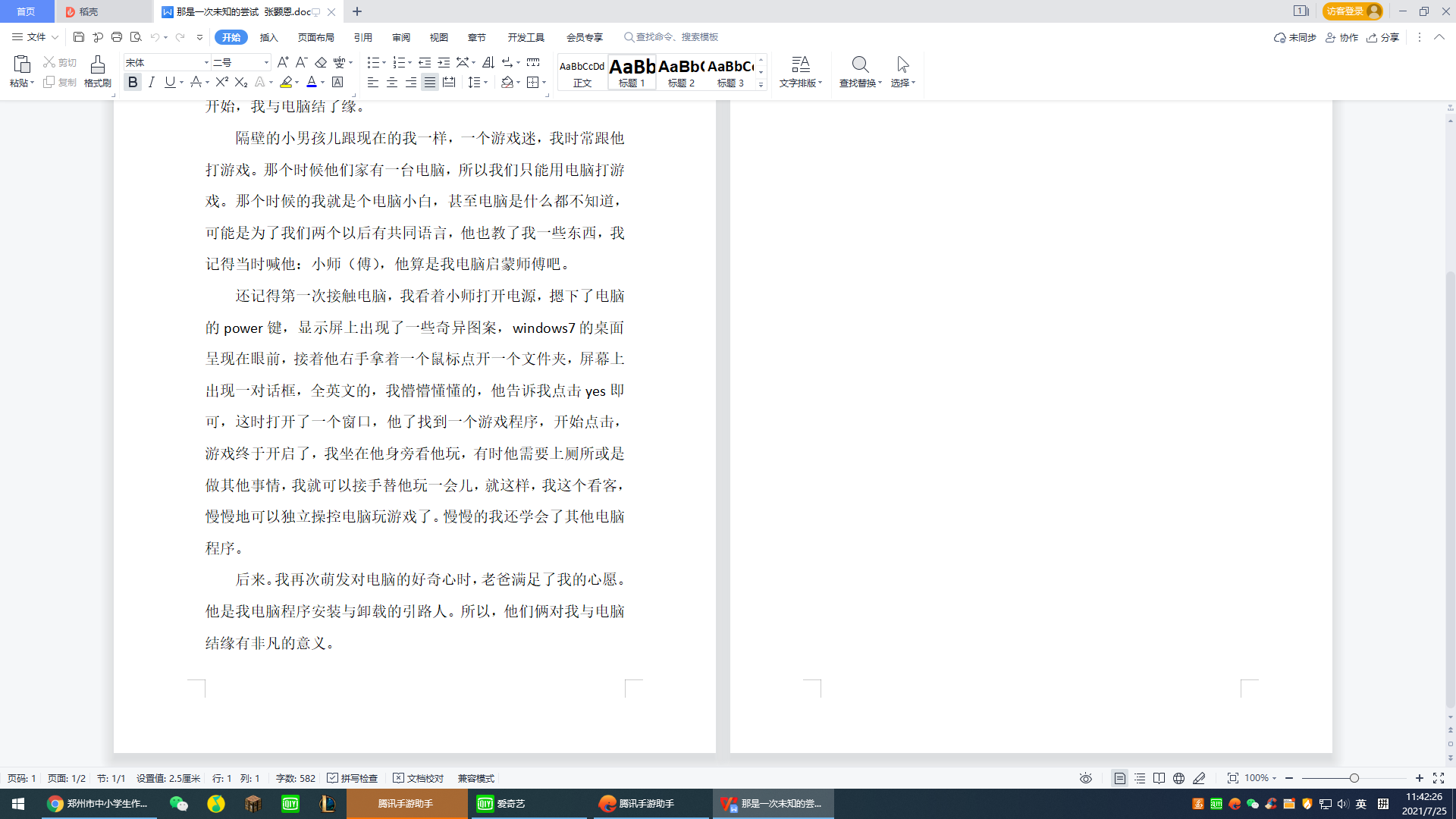Toggle bold formatting button
The height and width of the screenshot is (819, 1456).
click(x=133, y=82)
